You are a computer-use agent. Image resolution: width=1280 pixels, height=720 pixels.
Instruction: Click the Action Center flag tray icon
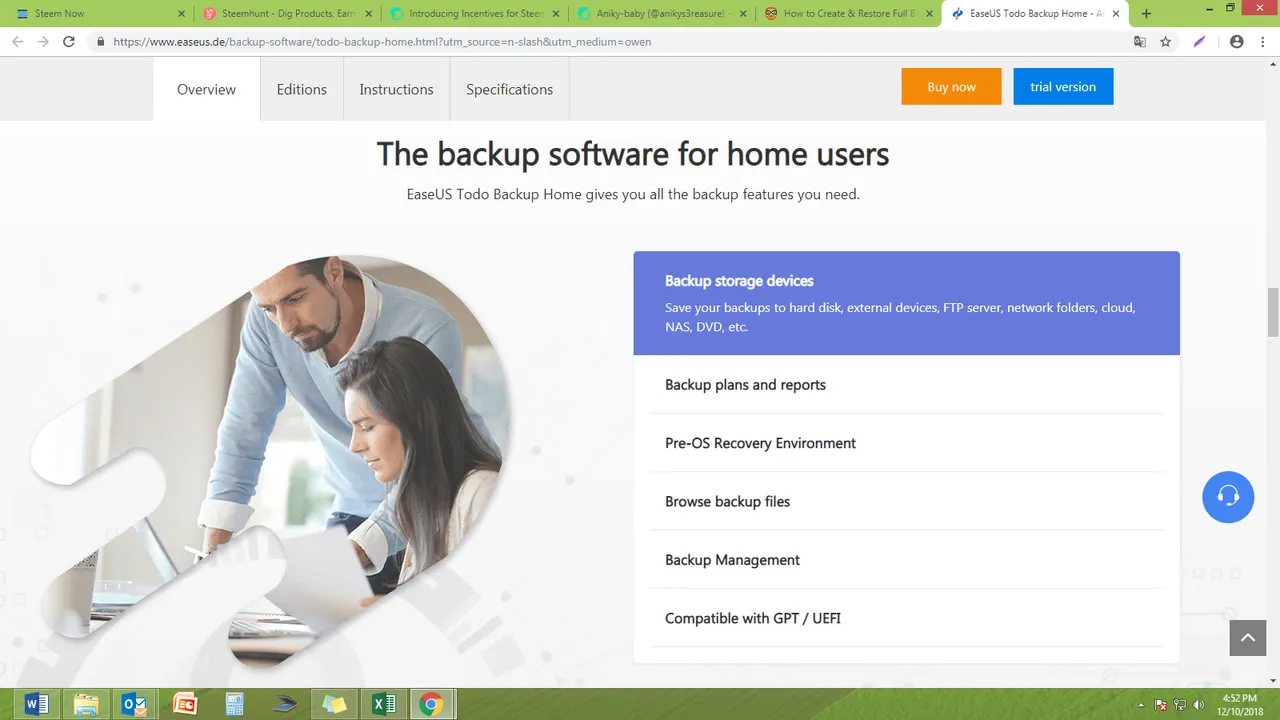pyautogui.click(x=1162, y=705)
